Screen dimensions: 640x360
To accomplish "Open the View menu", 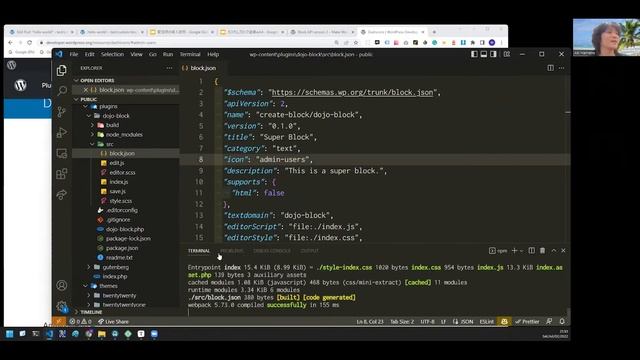I will pos(136,54).
